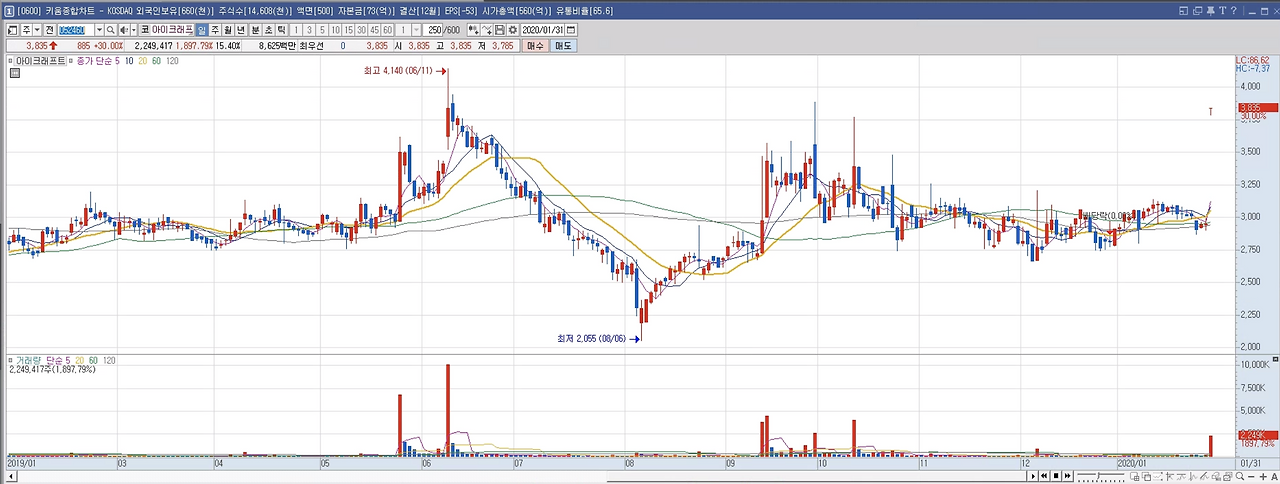Click the first chart tool icon after 250/600
The width and height of the screenshot is (1280, 484).
tap(472, 30)
